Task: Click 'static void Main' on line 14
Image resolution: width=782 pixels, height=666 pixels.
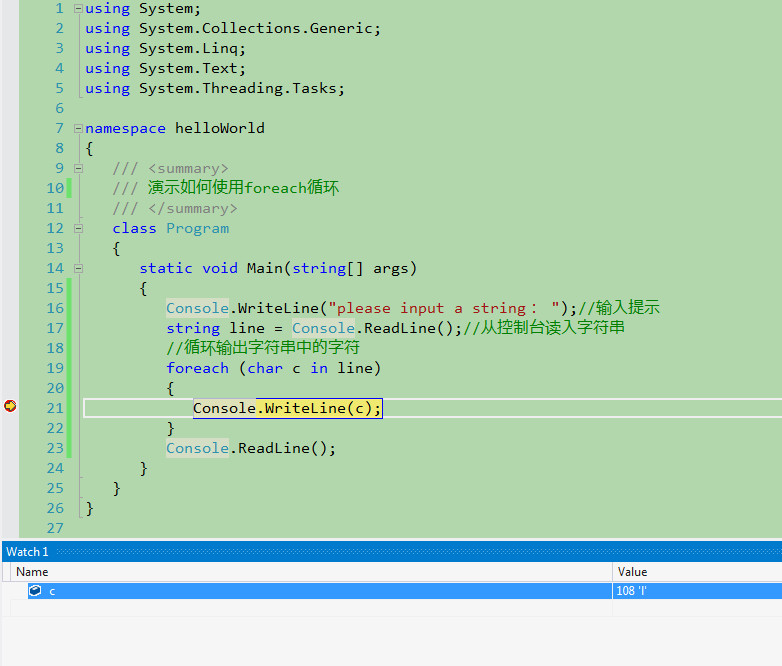Action: [x=211, y=268]
